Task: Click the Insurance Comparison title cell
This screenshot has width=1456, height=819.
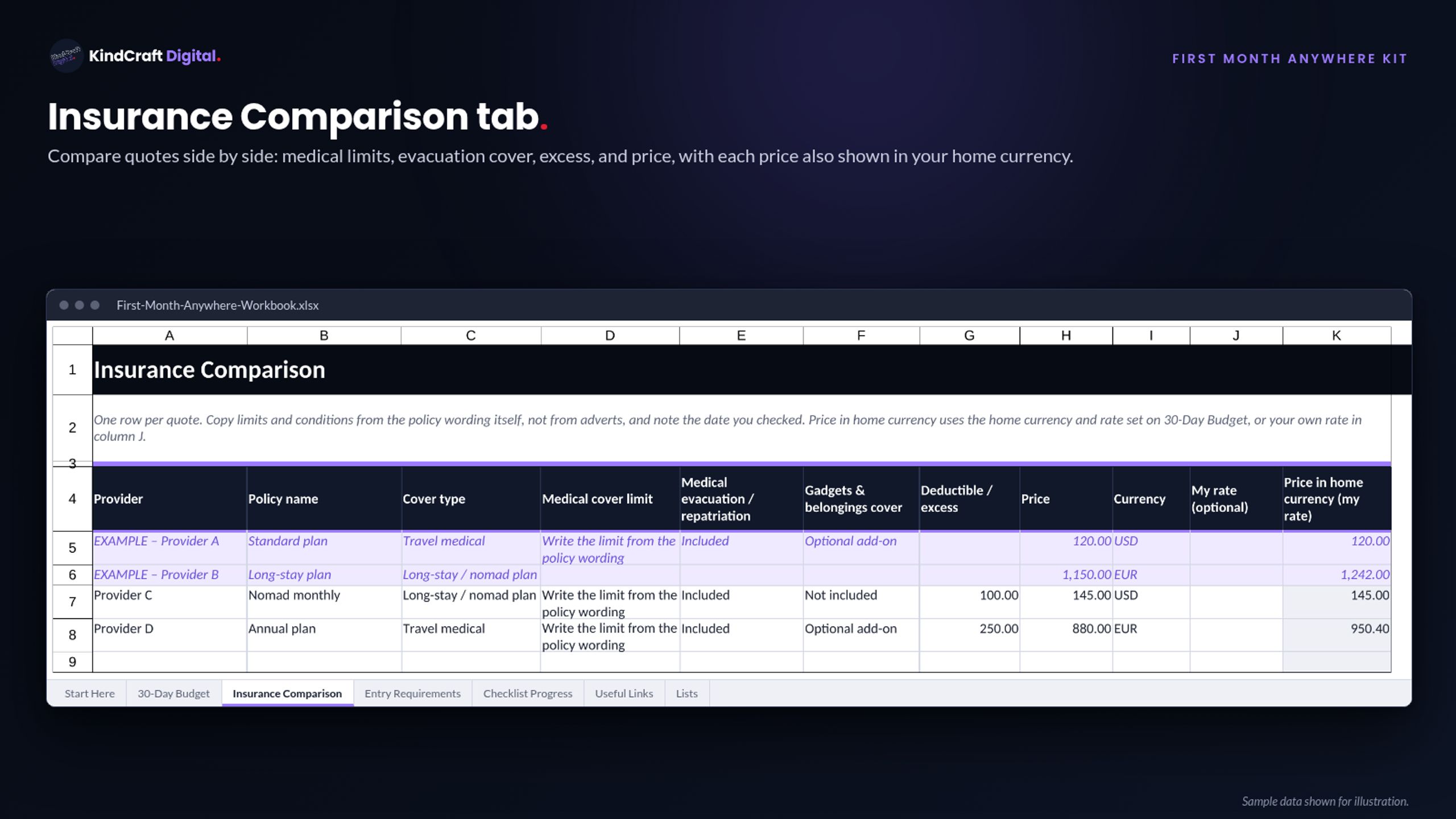Action: (742, 370)
